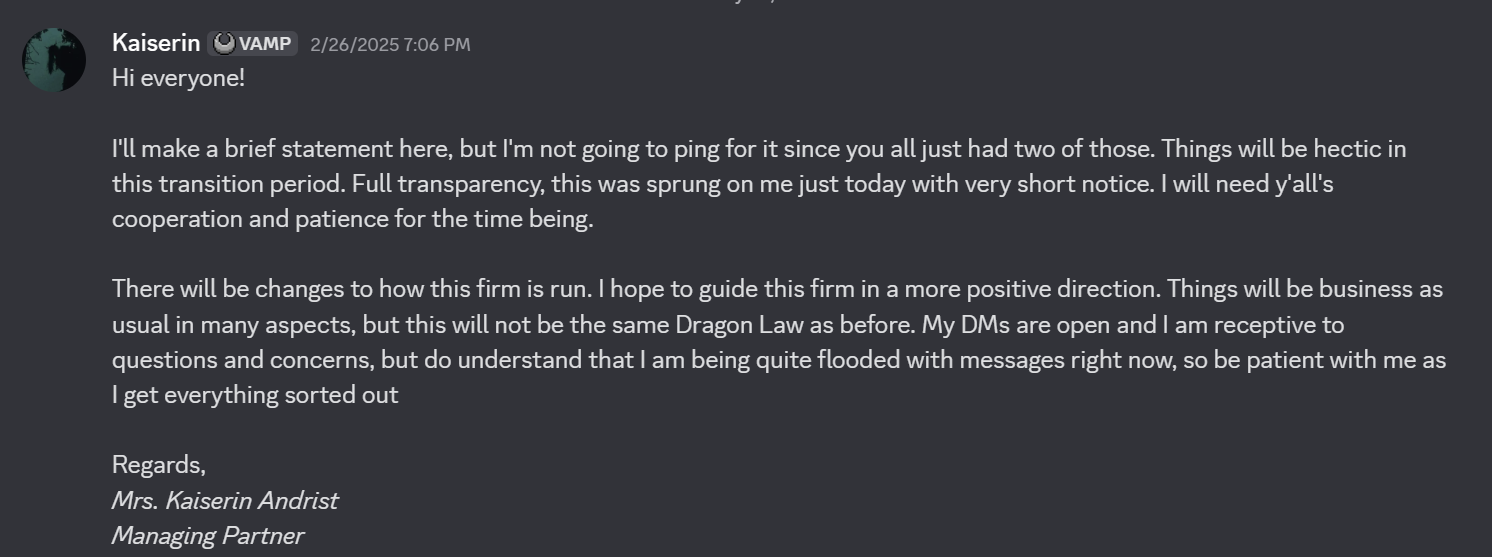The image size is (1492, 557).
Task: Click the "Hi everyone!" greeting line
Action: pyautogui.click(x=178, y=78)
